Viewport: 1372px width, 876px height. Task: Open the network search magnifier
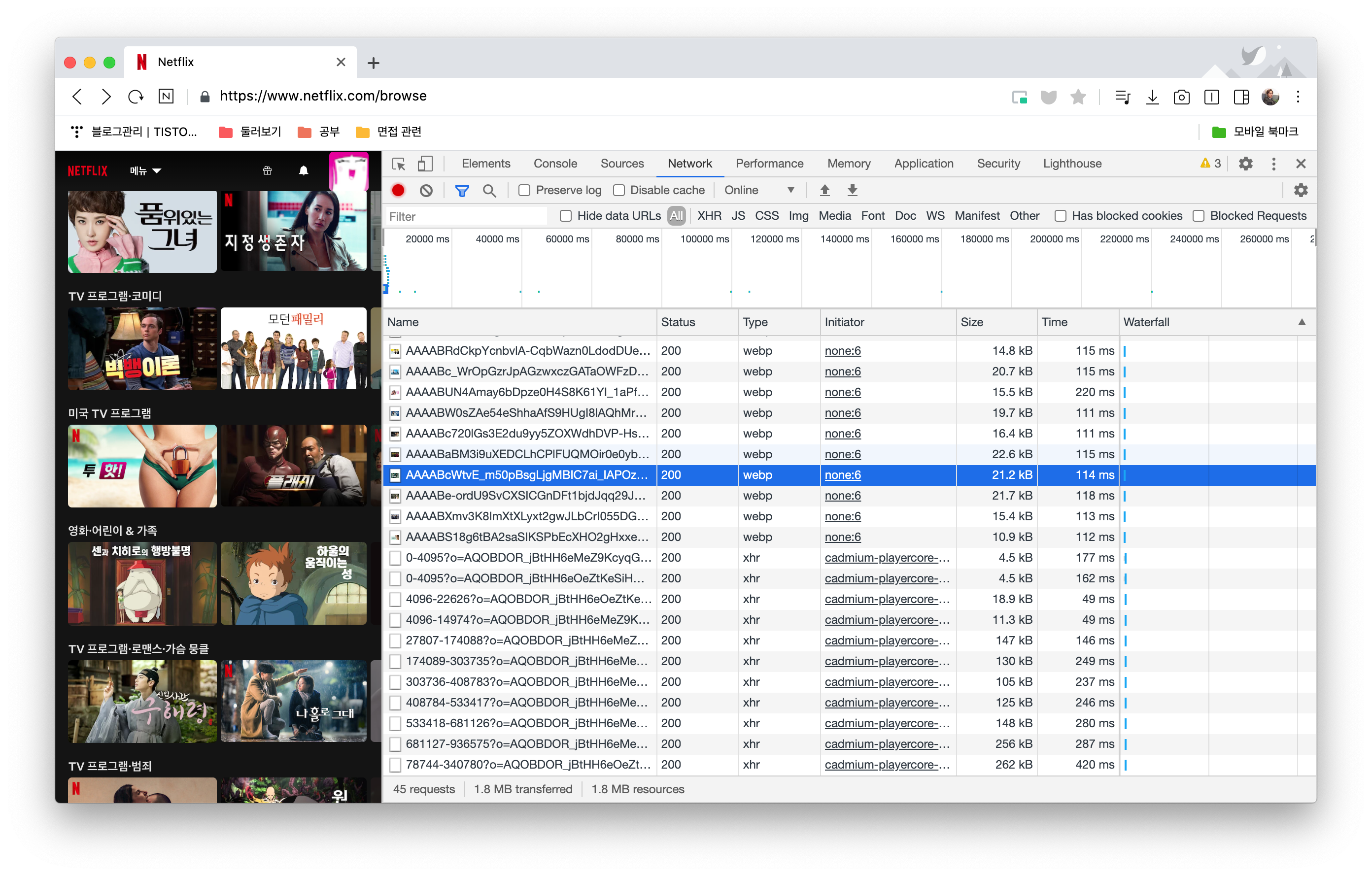coord(489,190)
